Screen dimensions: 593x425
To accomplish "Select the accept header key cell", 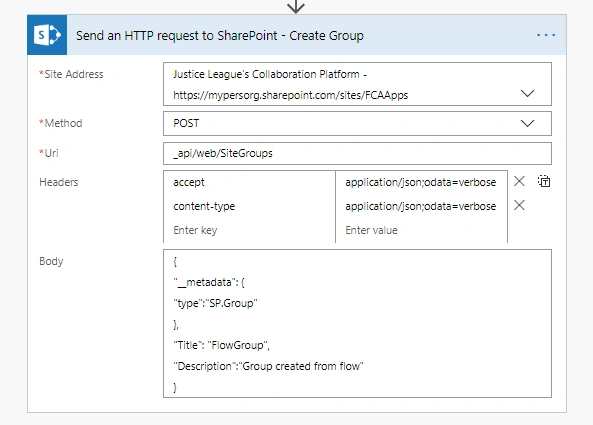I will tap(250, 182).
